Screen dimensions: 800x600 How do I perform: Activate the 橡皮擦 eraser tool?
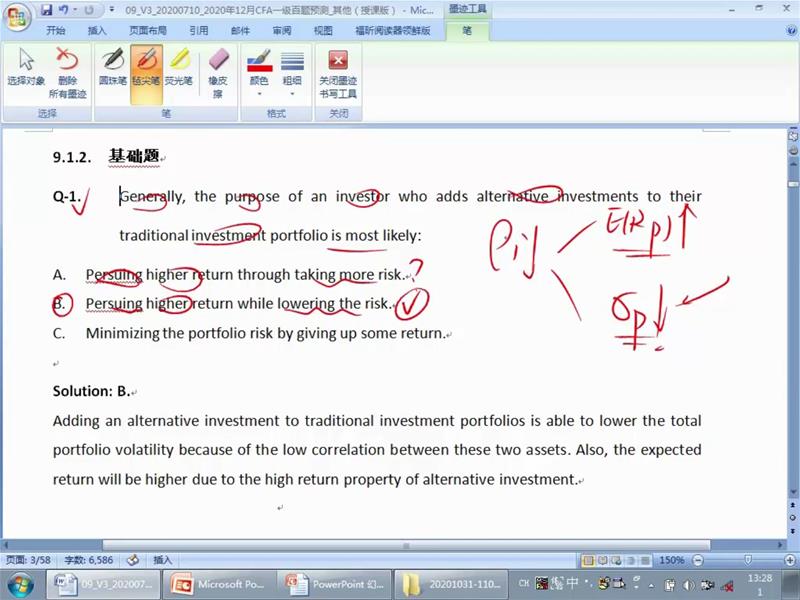pos(218,72)
